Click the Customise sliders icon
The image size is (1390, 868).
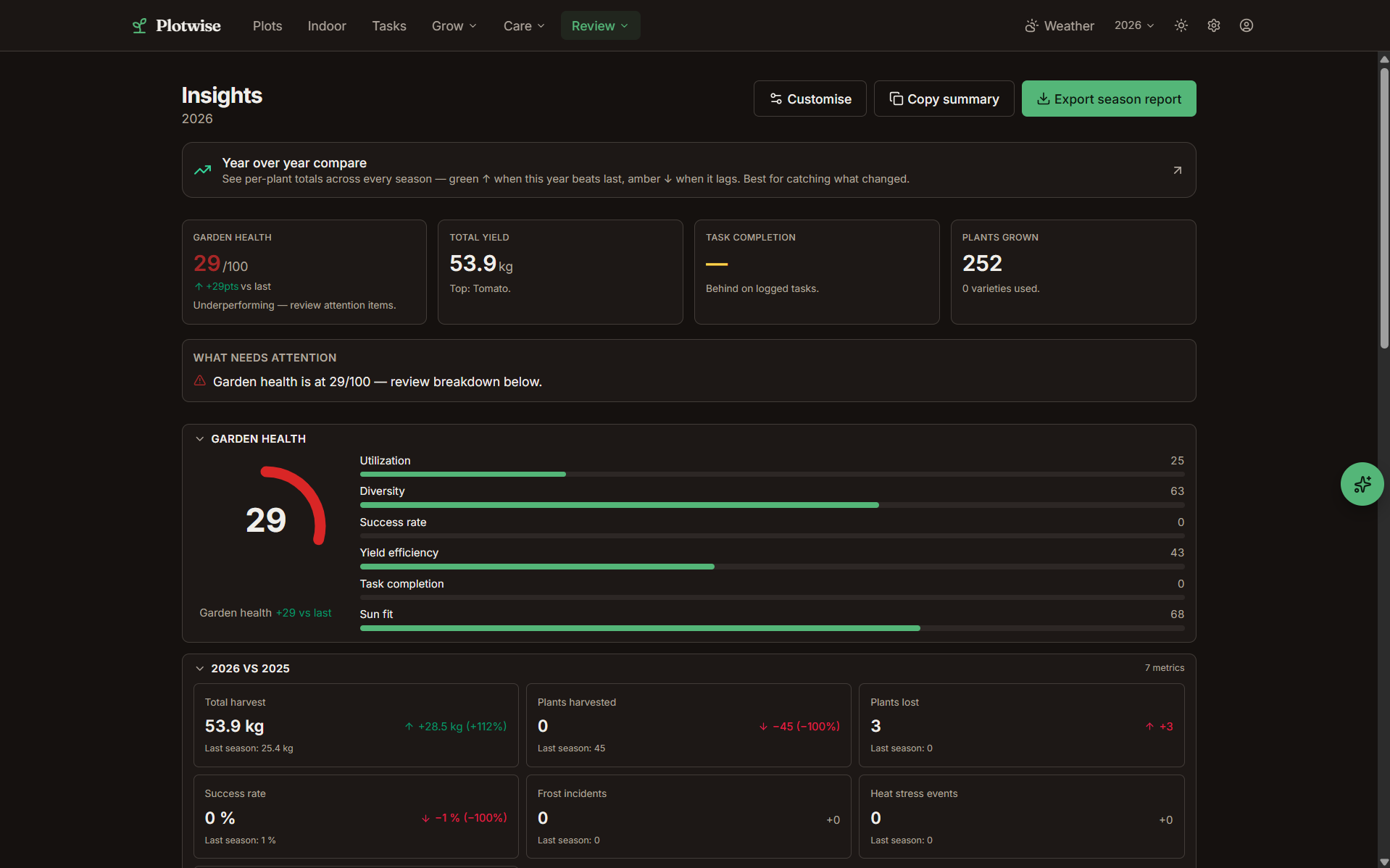(776, 99)
